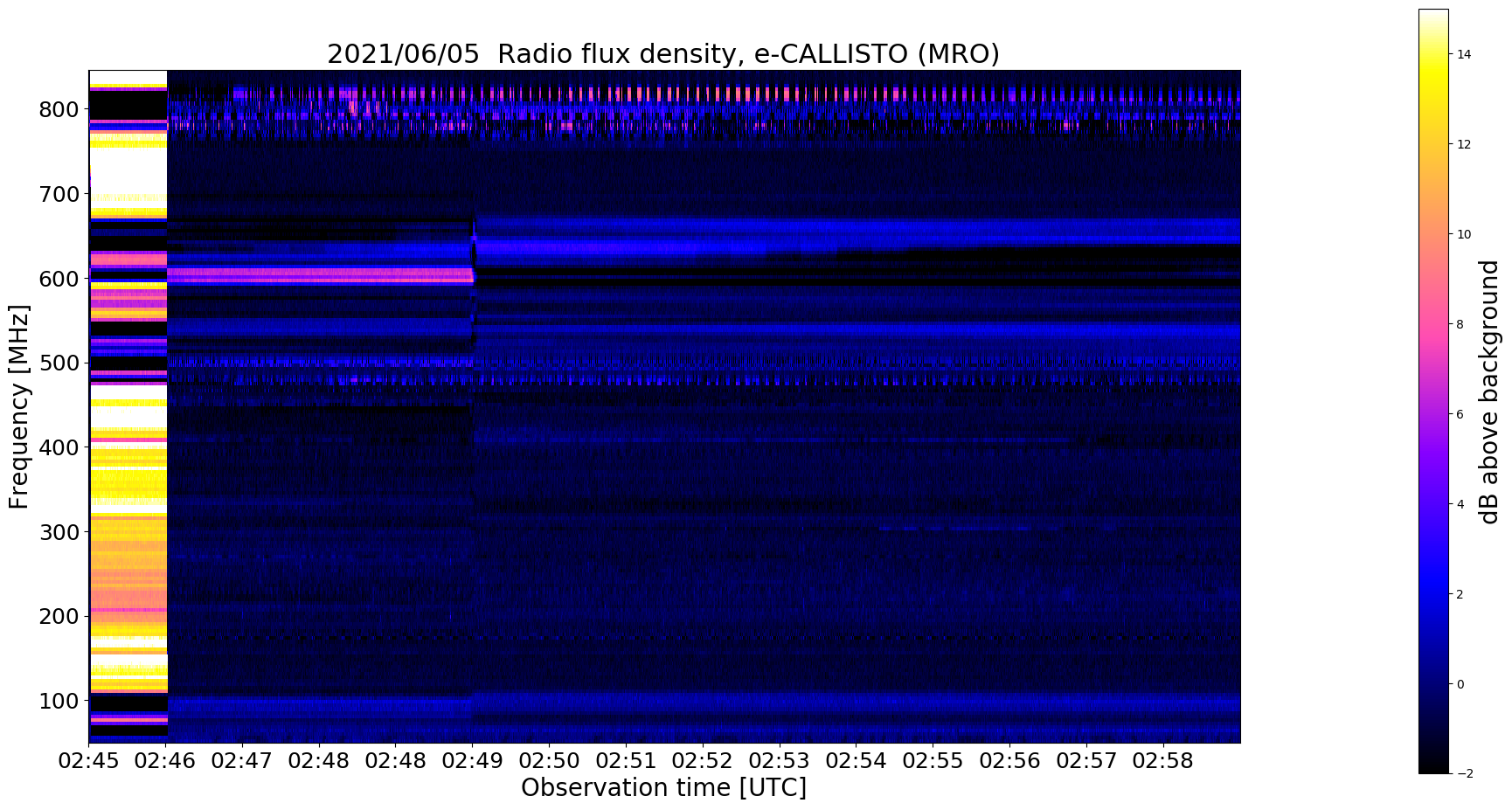Click the 02:51 time tick label

click(626, 760)
